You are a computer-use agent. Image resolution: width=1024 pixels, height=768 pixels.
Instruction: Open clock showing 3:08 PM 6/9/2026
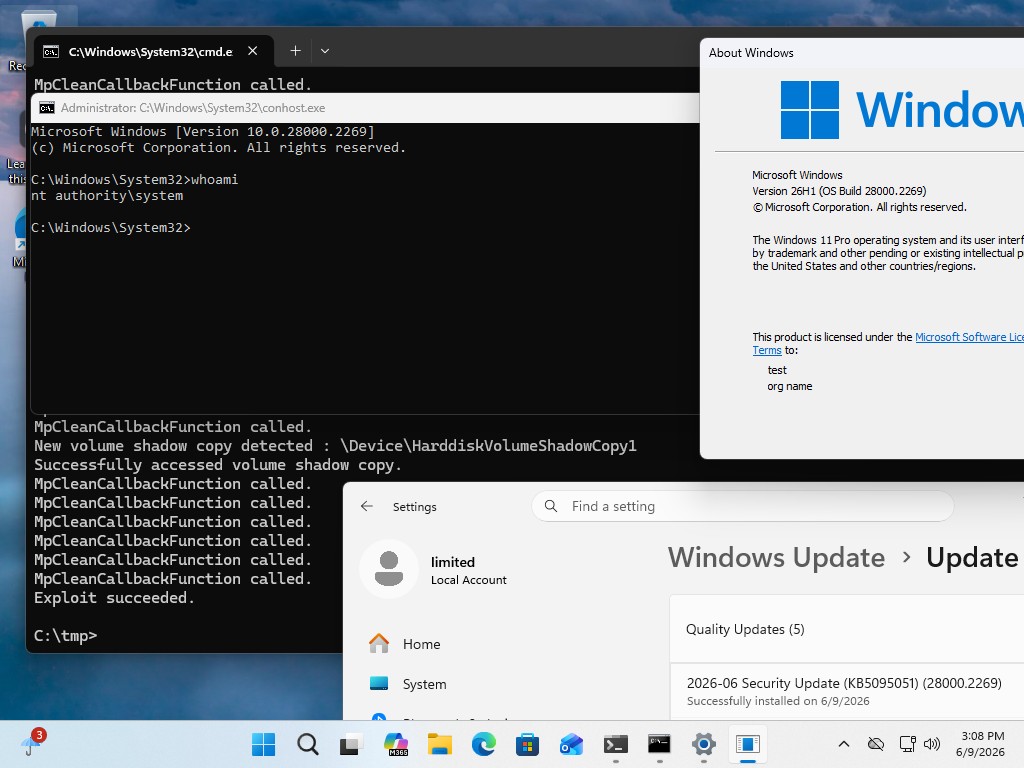pyautogui.click(x=980, y=744)
